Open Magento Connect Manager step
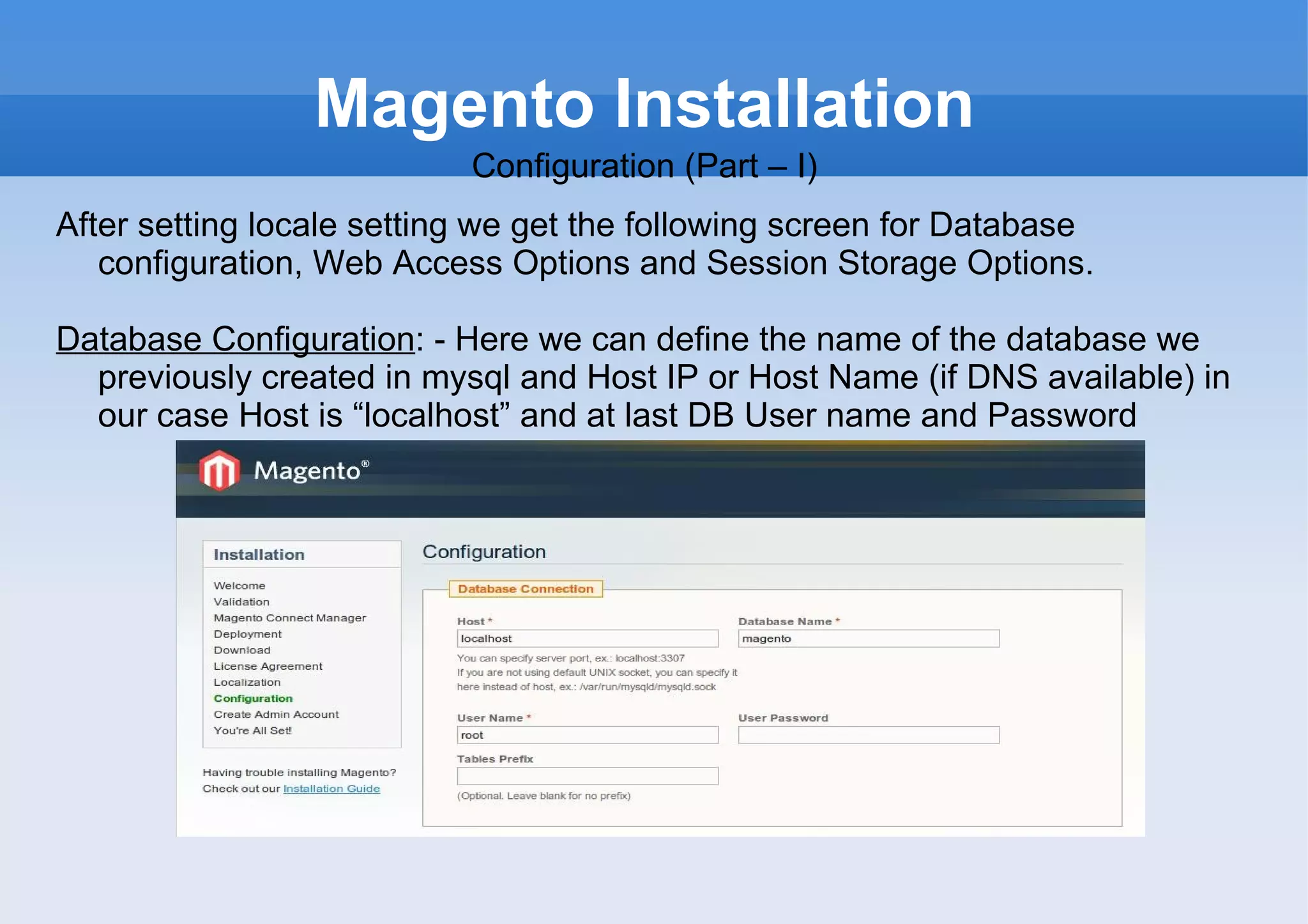The width and height of the screenshot is (1308, 924). [x=290, y=617]
